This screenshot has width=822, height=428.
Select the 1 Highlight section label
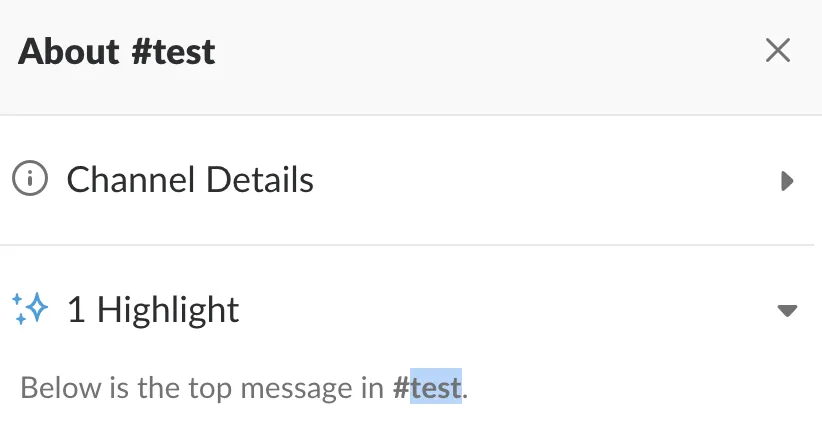153,309
